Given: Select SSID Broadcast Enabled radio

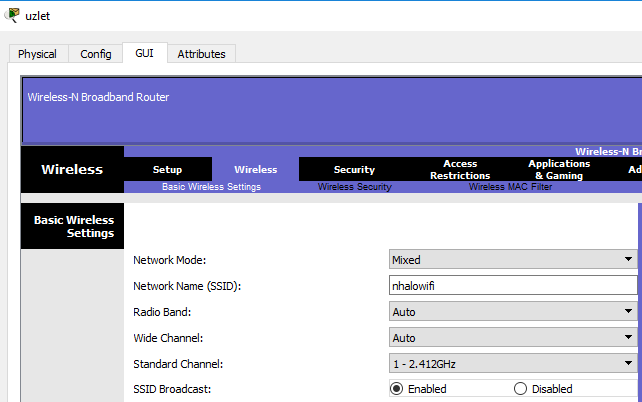Looking at the screenshot, I should [x=396, y=388].
